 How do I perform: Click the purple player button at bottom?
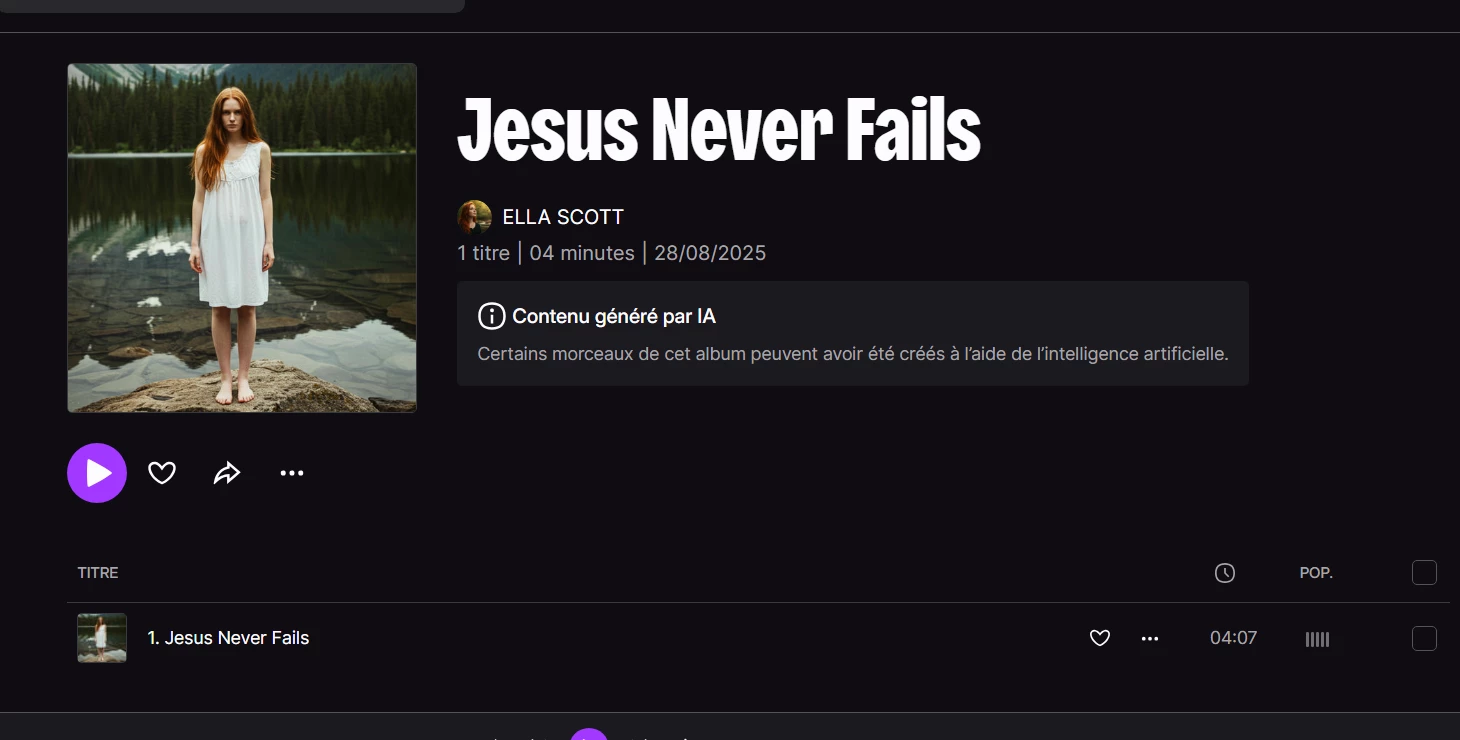click(x=589, y=735)
